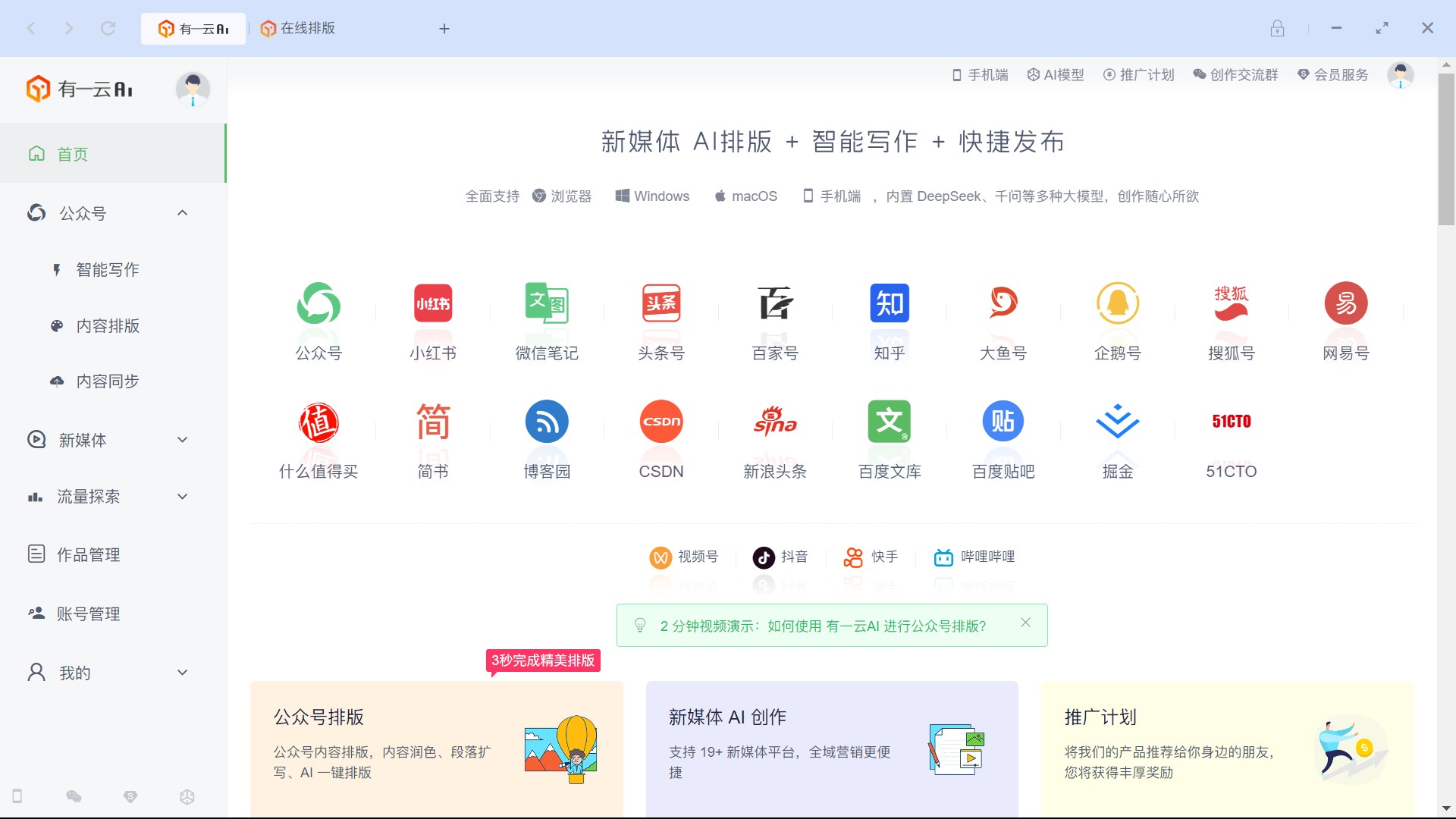Open the 抖音 video platform
The height and width of the screenshot is (819, 1456).
(x=780, y=557)
